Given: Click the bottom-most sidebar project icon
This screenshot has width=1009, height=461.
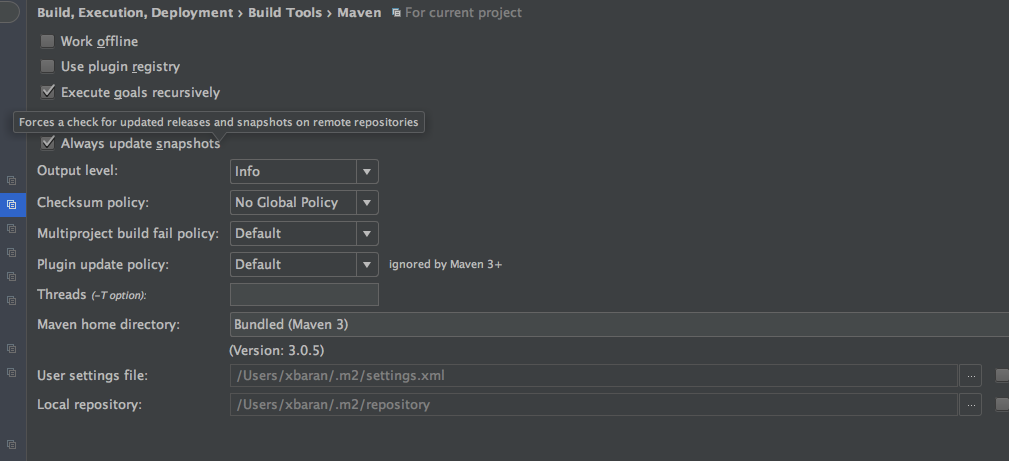Looking at the screenshot, I should (12, 444).
